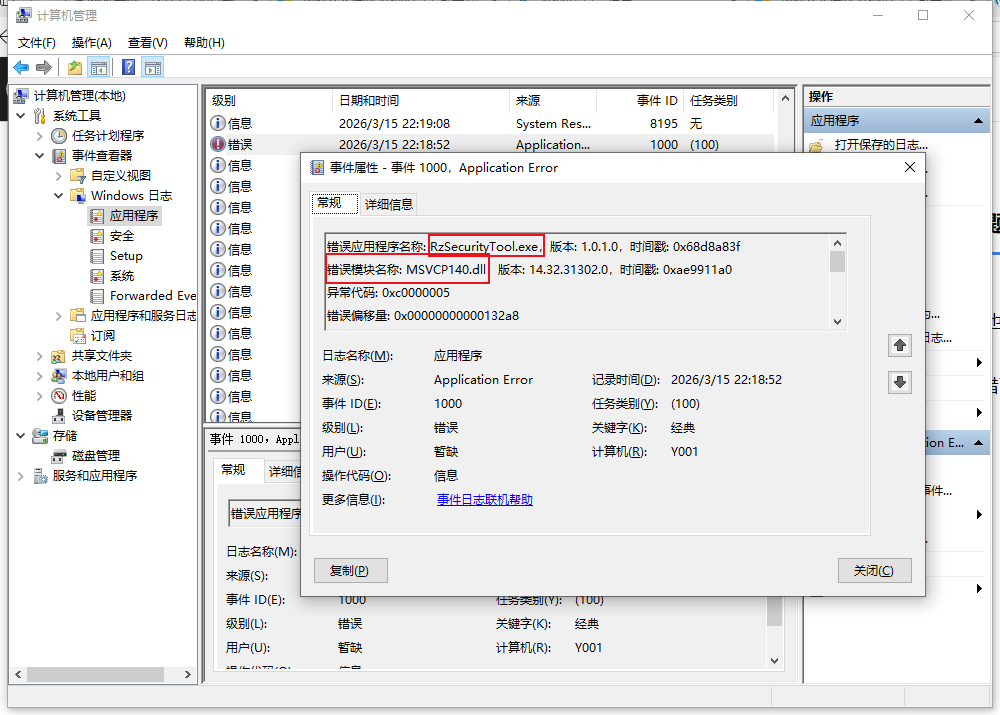Screen dimensions: 1000x715
Task: Open the 查看(V) menu
Action: [x=147, y=42]
